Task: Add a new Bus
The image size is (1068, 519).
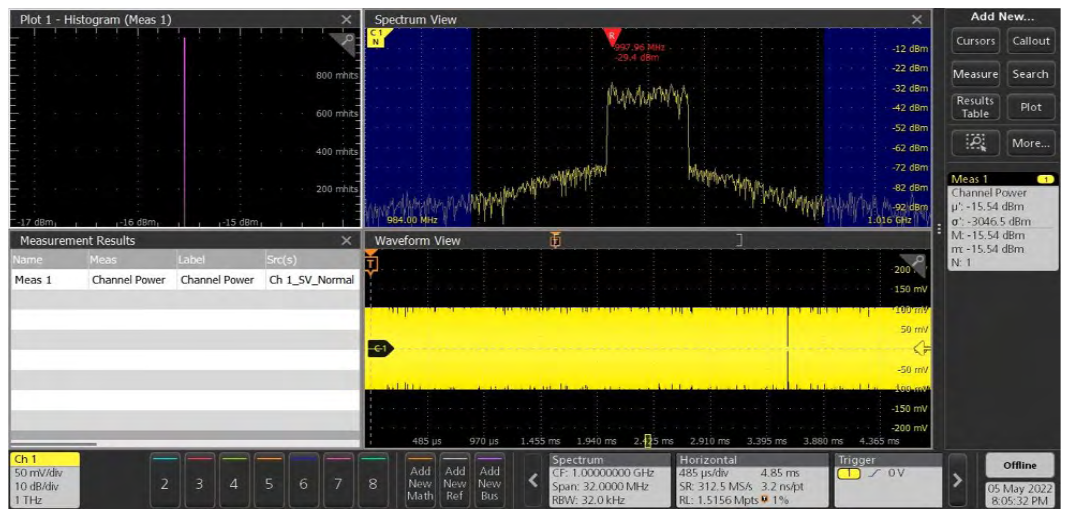Action: 489,478
